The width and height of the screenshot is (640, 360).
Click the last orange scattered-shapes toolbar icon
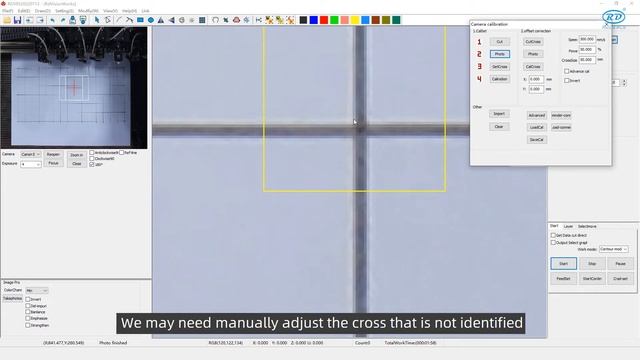pos(290,20)
